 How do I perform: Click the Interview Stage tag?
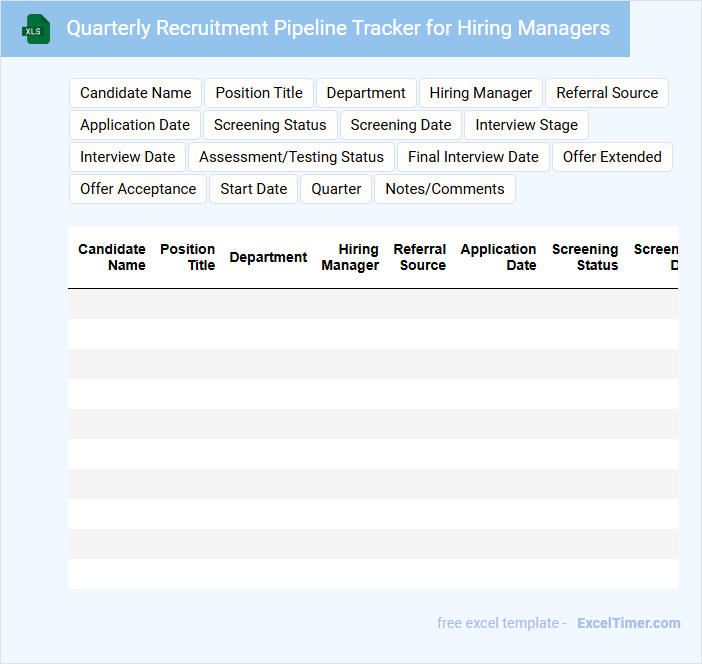(x=526, y=125)
